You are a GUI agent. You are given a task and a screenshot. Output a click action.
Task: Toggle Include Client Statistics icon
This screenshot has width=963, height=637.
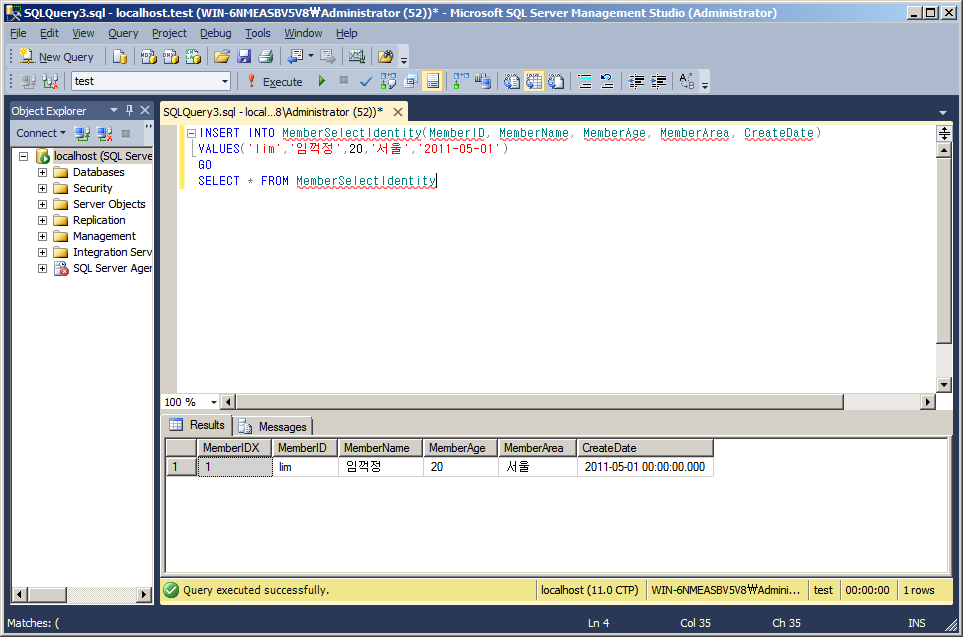pos(483,81)
